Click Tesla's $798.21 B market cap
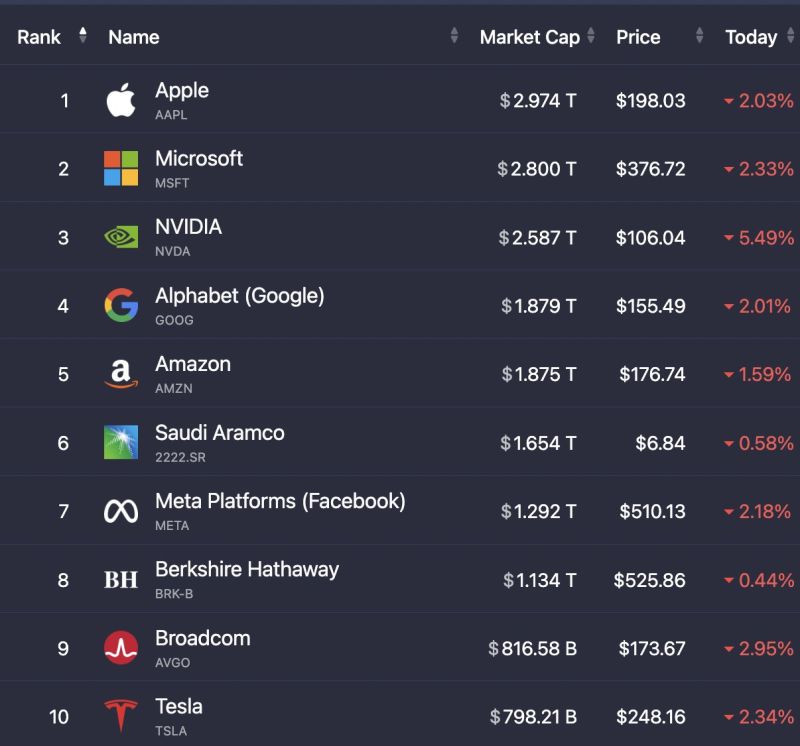Viewport: 800px width, 746px height. (533, 716)
